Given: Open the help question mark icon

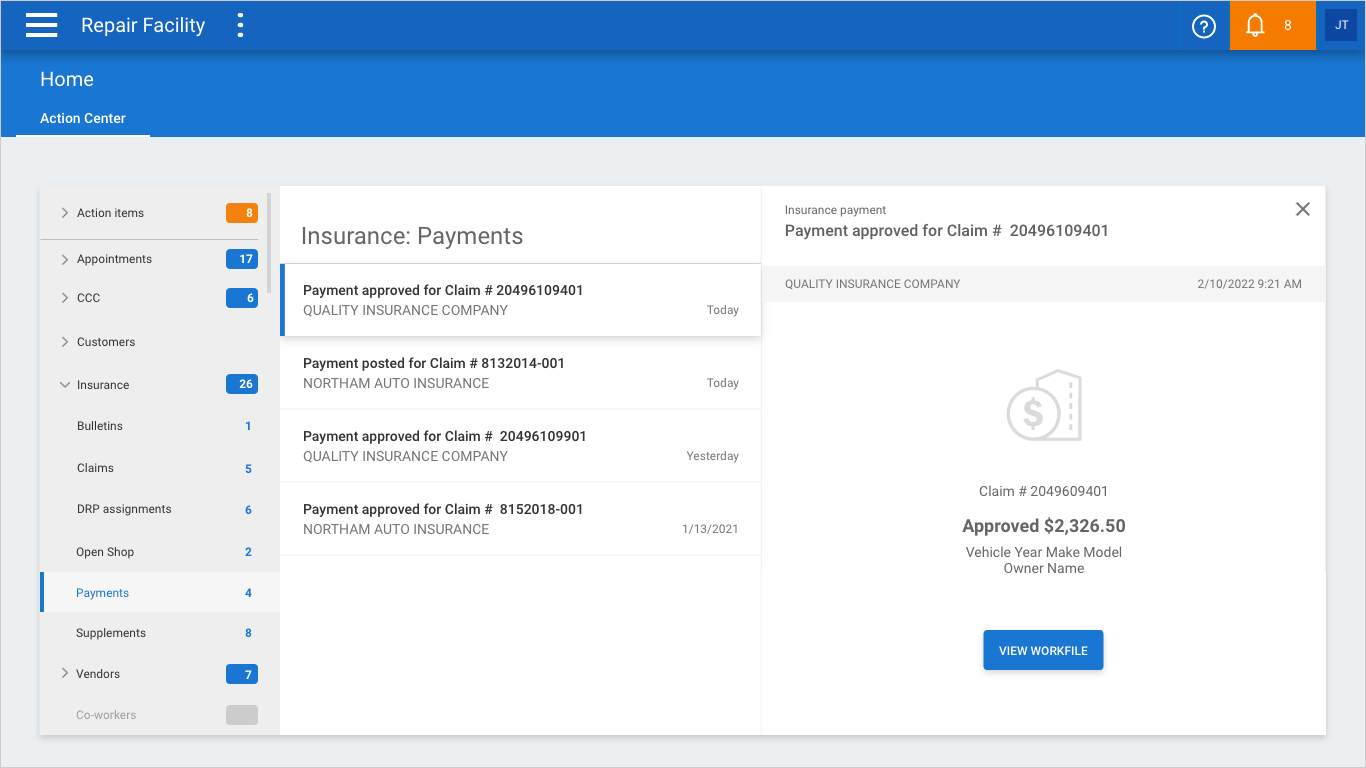Looking at the screenshot, I should point(1204,26).
